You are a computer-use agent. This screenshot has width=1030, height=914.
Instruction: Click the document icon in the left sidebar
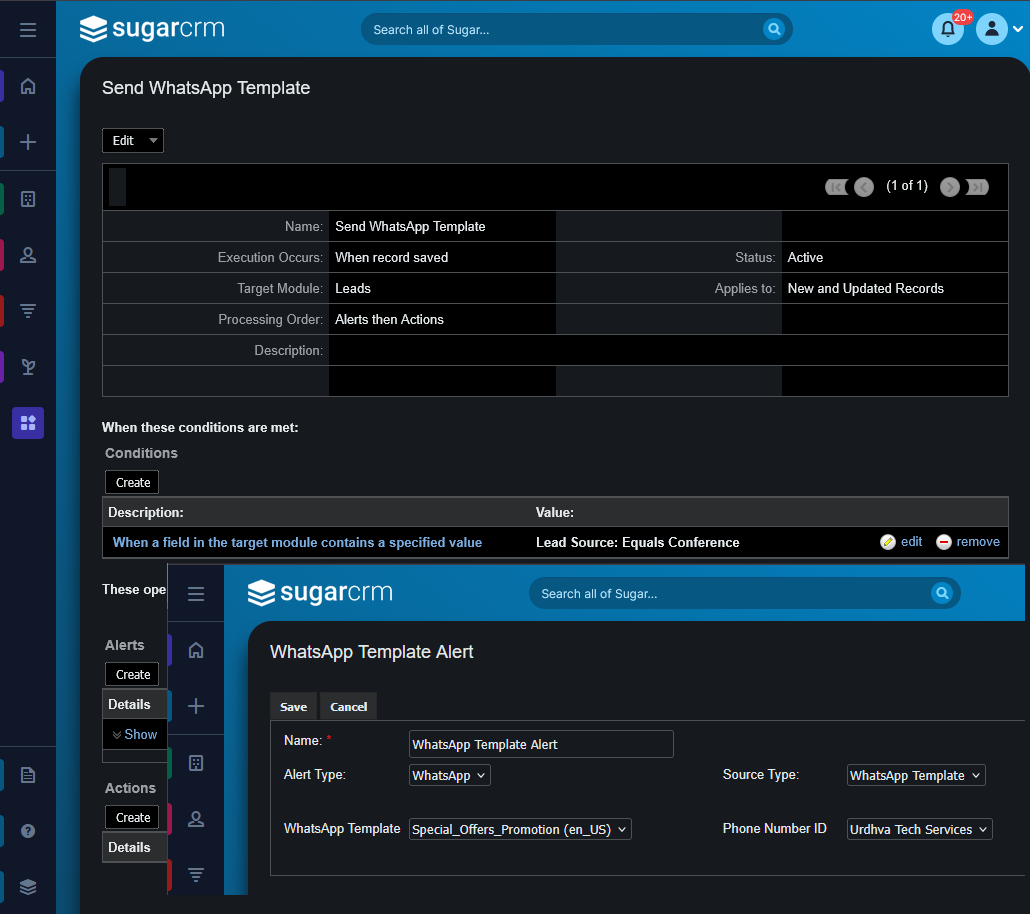click(x=28, y=775)
